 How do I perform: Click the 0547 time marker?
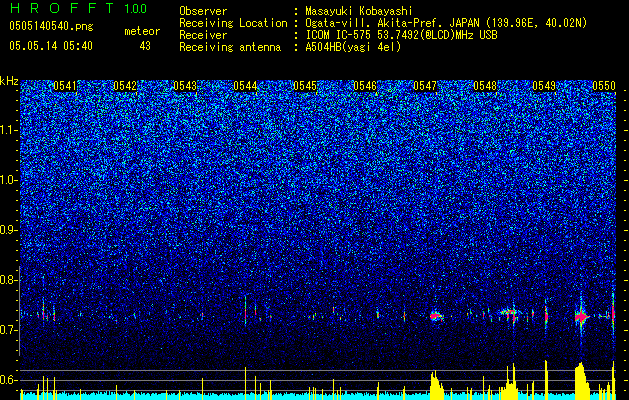click(x=425, y=86)
